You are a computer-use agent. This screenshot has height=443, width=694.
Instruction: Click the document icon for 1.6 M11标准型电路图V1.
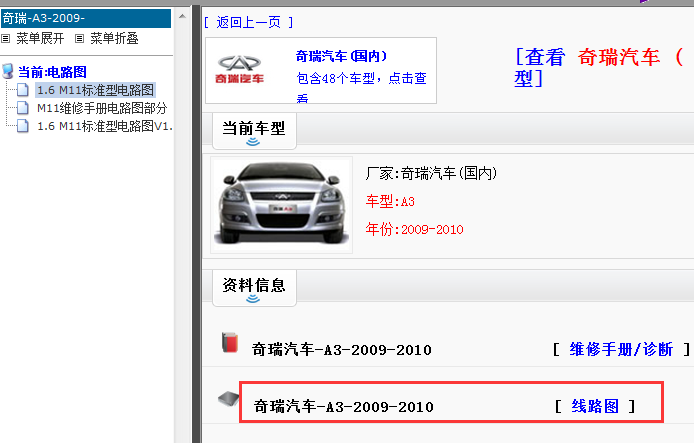tap(23, 126)
